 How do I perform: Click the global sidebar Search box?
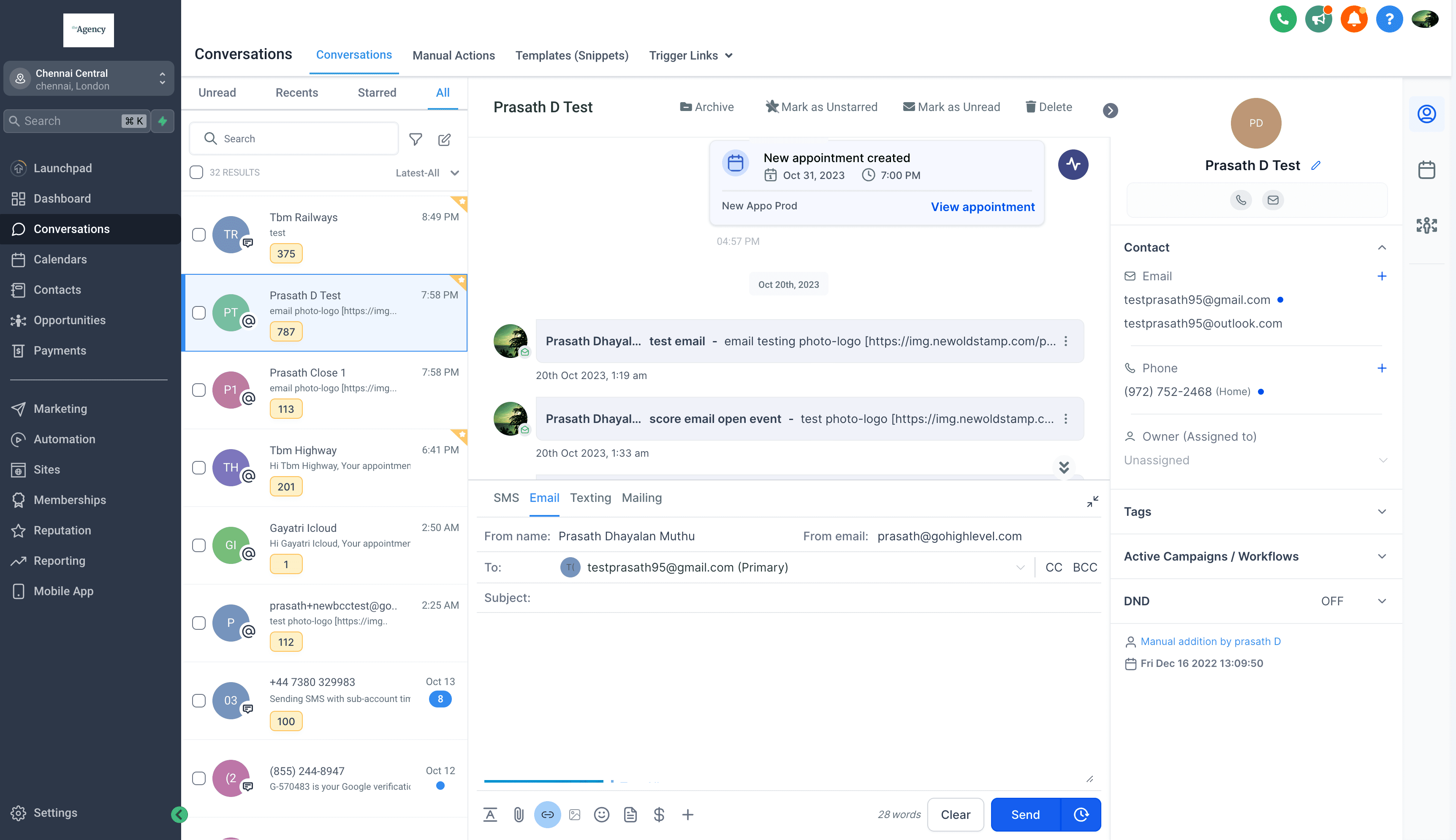click(77, 121)
